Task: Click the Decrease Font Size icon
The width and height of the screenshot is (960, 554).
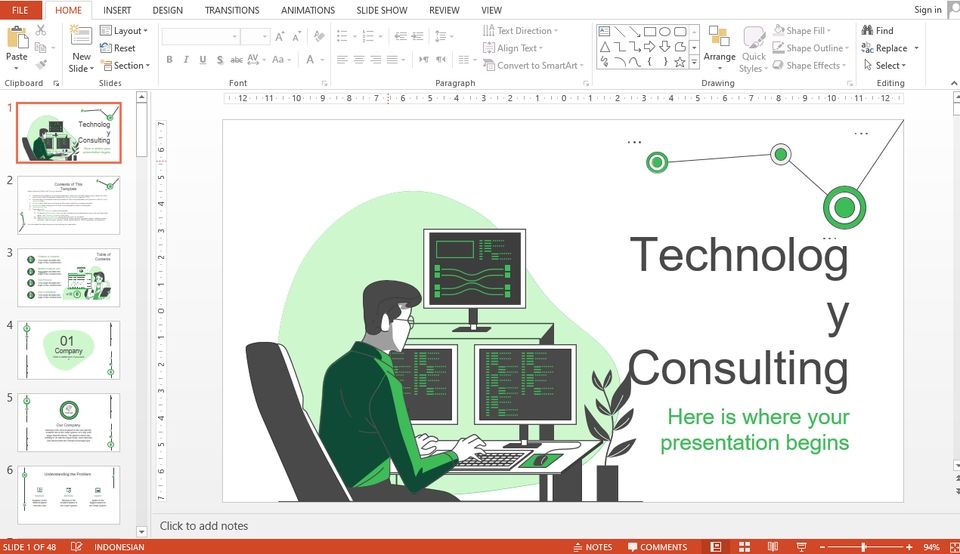Action: point(296,37)
